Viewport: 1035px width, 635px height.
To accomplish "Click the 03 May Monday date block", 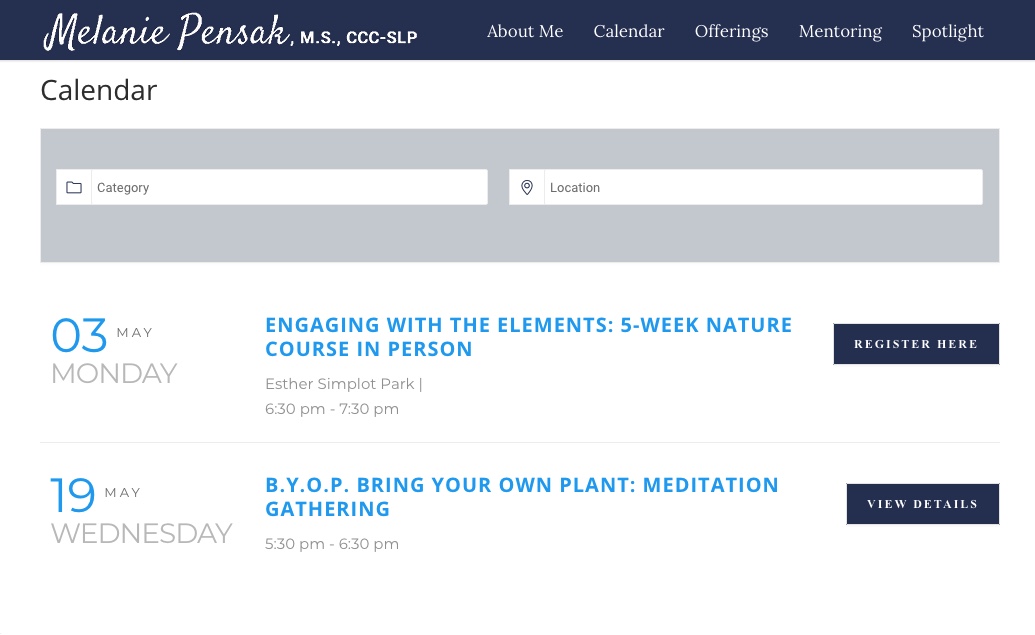I will pyautogui.click(x=114, y=351).
